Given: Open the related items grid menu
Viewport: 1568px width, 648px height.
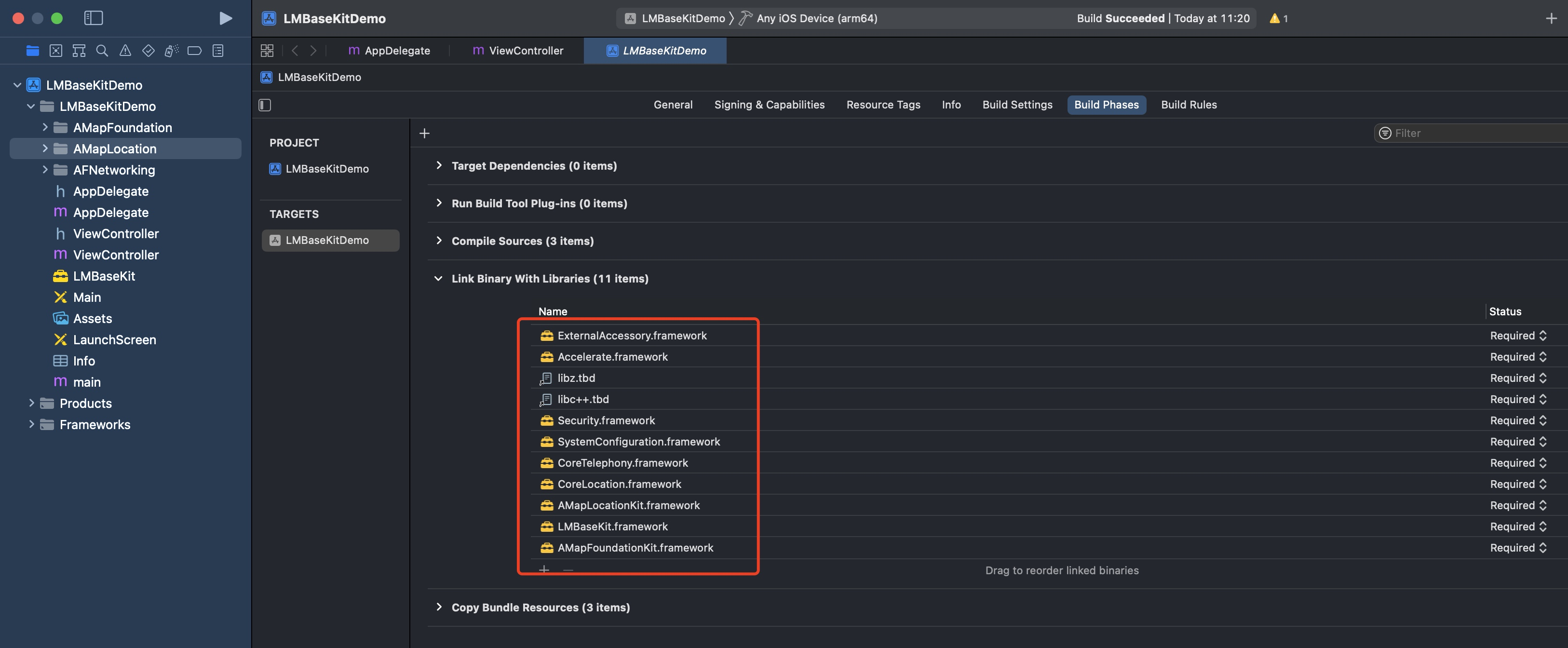Looking at the screenshot, I should point(267,51).
